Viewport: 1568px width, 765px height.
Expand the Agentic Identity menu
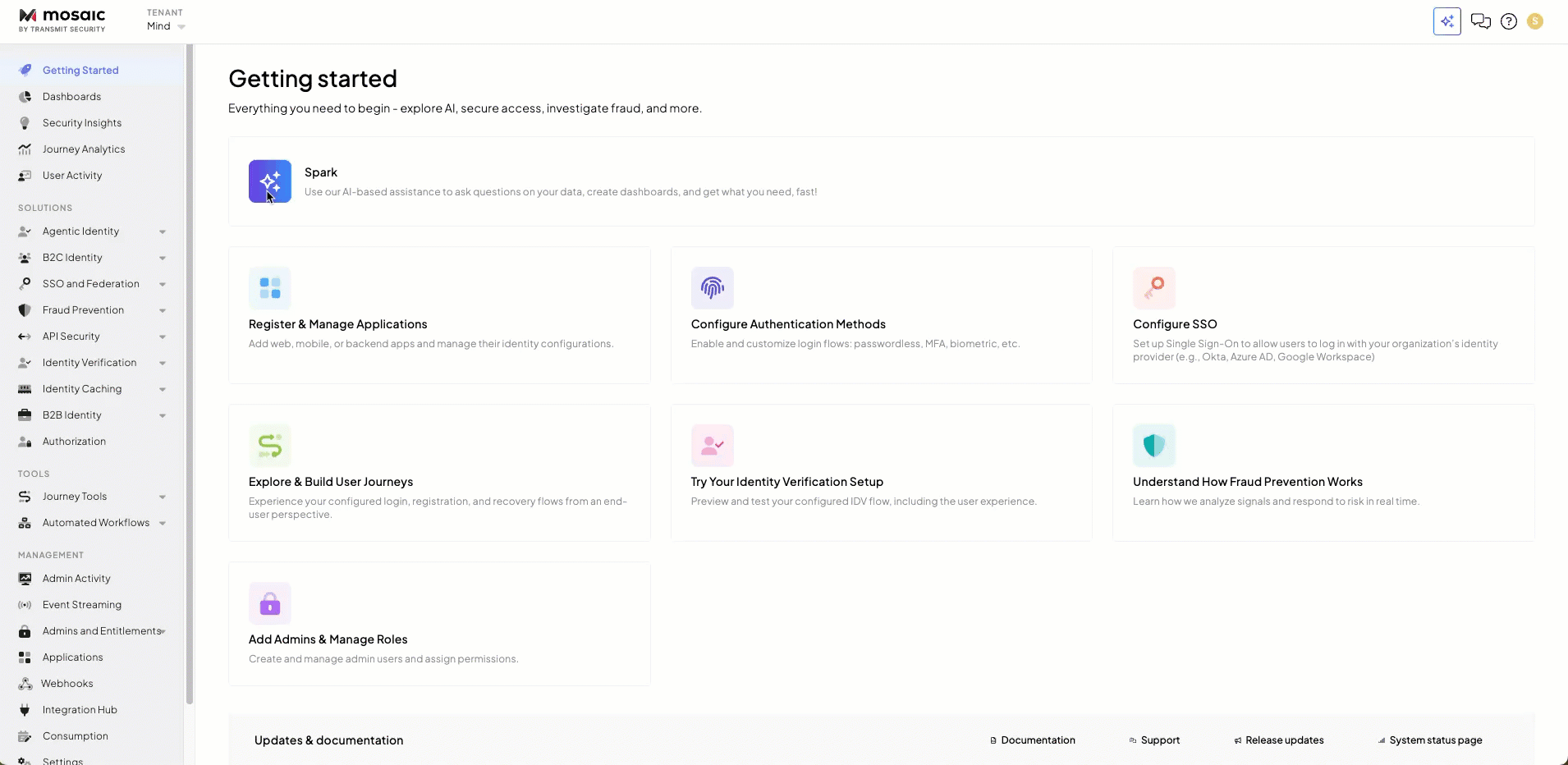(162, 232)
